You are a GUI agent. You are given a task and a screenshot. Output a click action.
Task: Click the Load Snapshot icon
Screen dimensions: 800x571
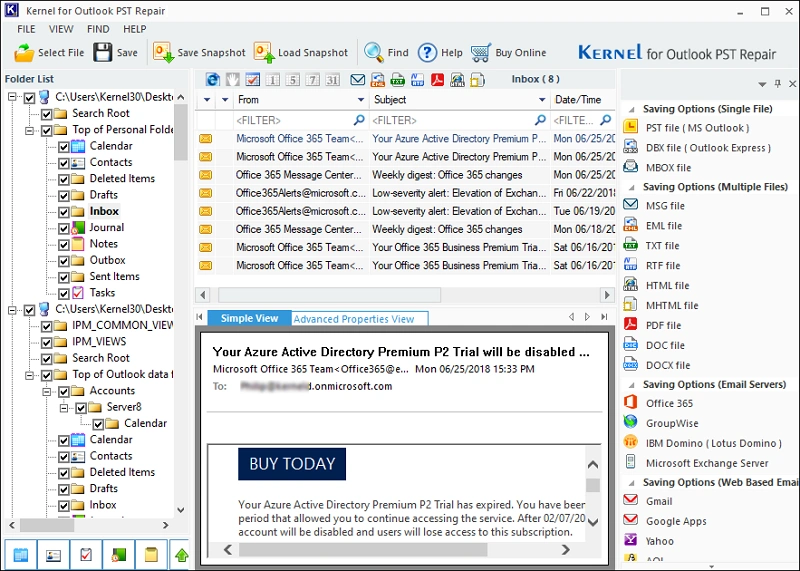click(264, 52)
